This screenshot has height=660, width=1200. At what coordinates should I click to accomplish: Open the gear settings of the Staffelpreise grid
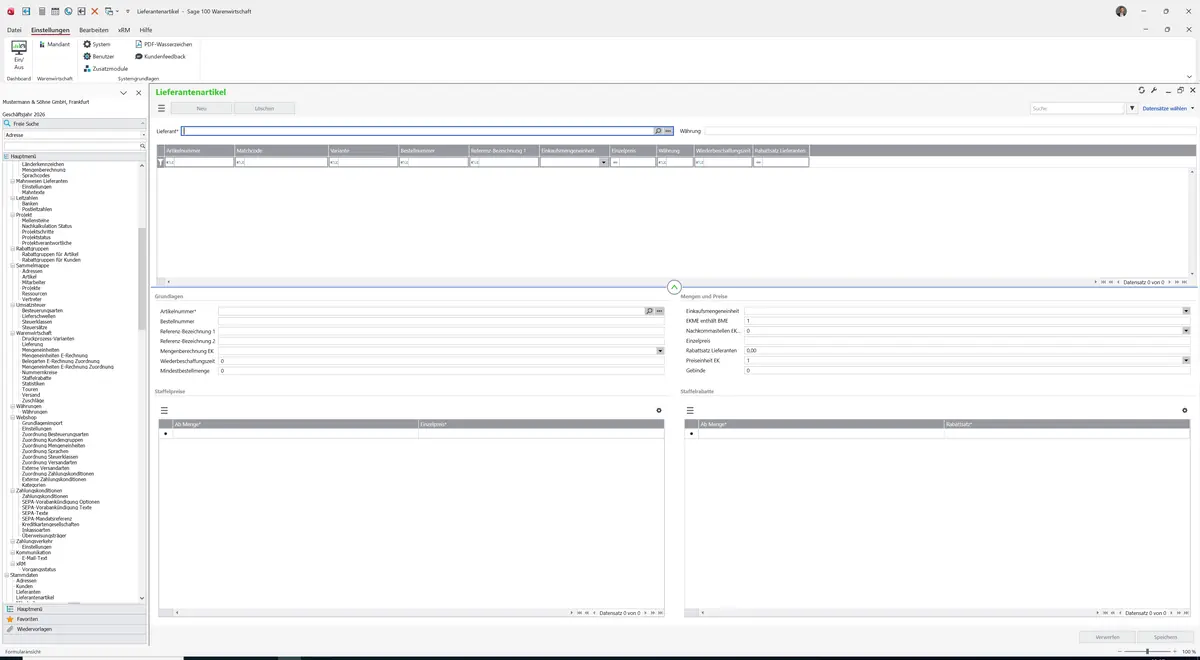pos(659,411)
